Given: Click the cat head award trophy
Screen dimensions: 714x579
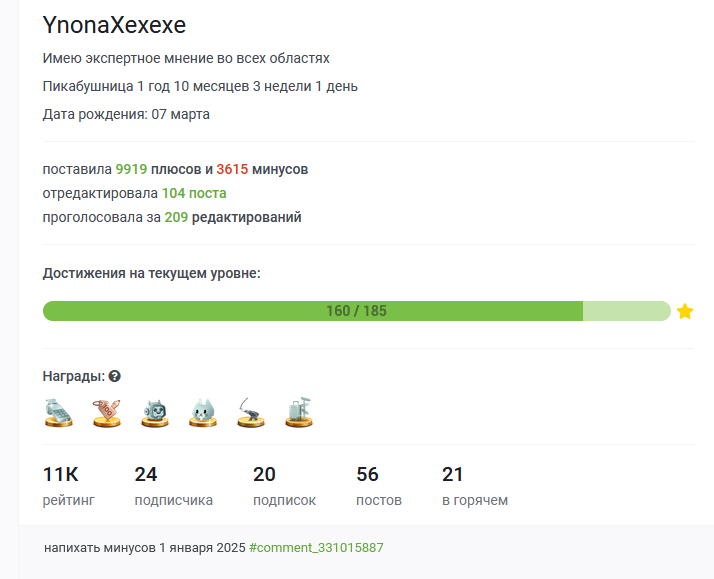Looking at the screenshot, I should click(x=203, y=412).
